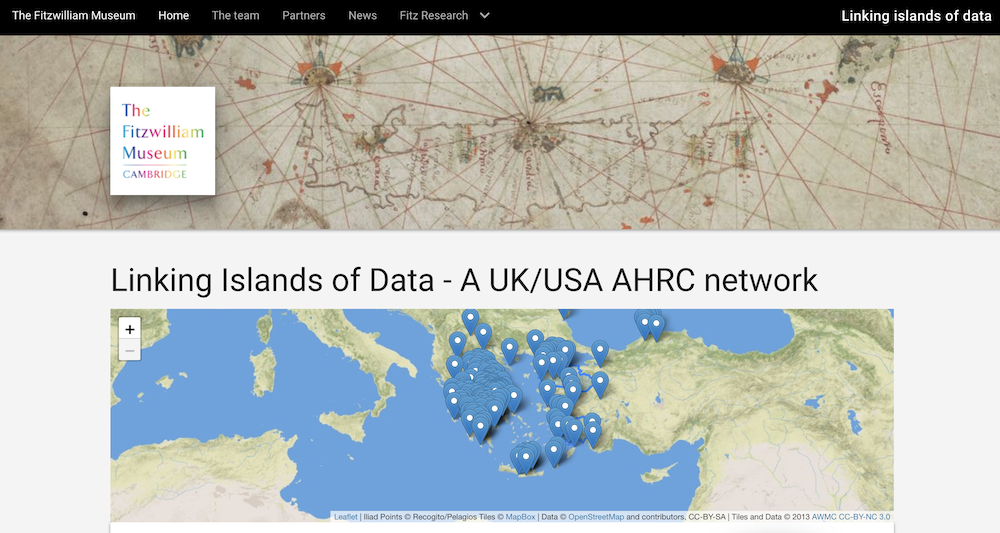Open the News page

click(x=362, y=15)
